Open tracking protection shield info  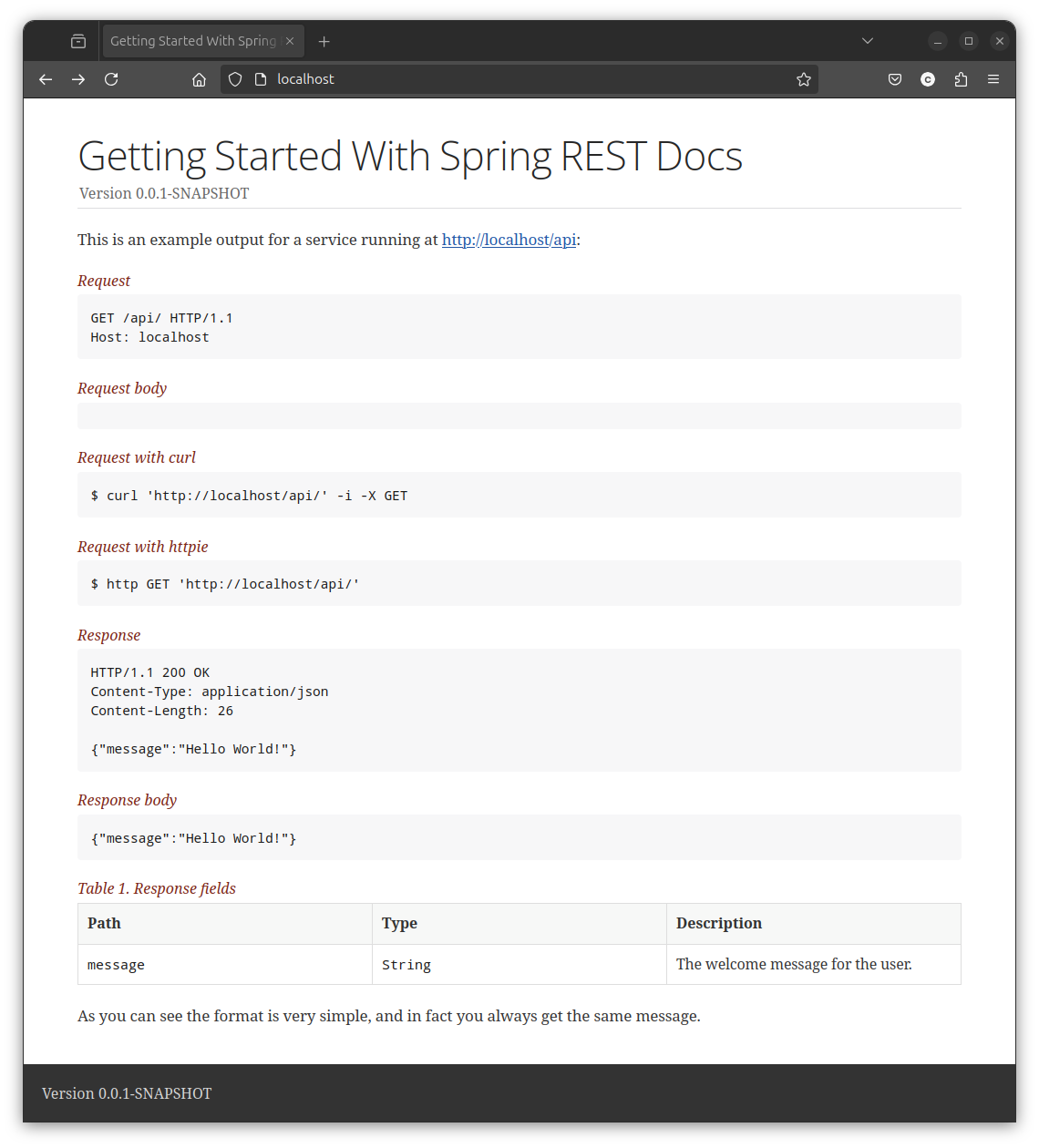pyautogui.click(x=235, y=79)
